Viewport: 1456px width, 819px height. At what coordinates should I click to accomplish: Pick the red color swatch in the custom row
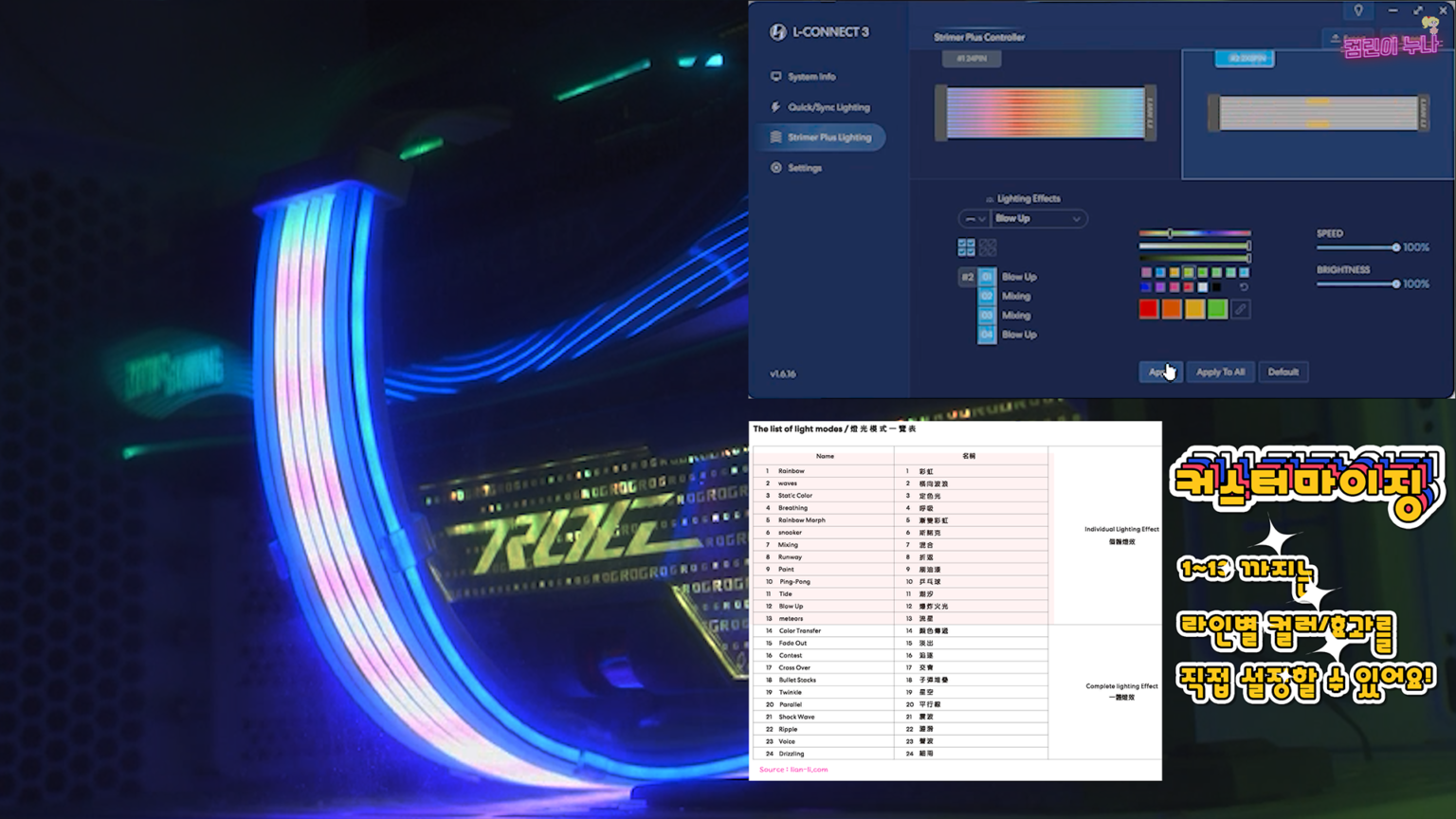point(1148,309)
